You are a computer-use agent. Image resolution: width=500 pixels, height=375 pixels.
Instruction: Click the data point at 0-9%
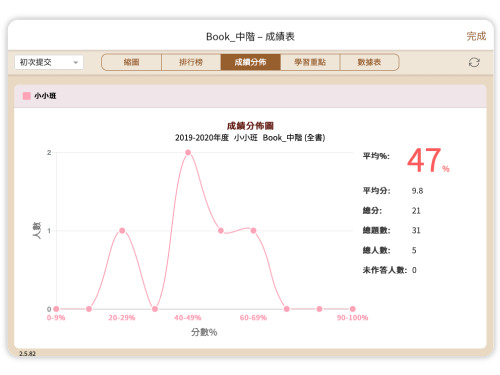[x=56, y=309]
